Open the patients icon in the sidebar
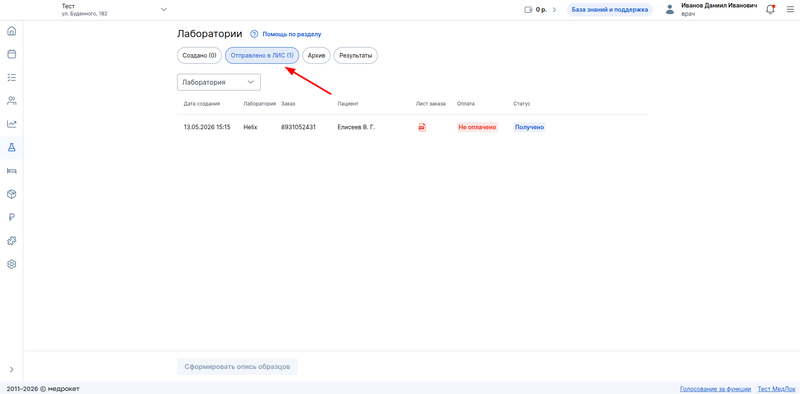This screenshot has width=800, height=394. 11,101
